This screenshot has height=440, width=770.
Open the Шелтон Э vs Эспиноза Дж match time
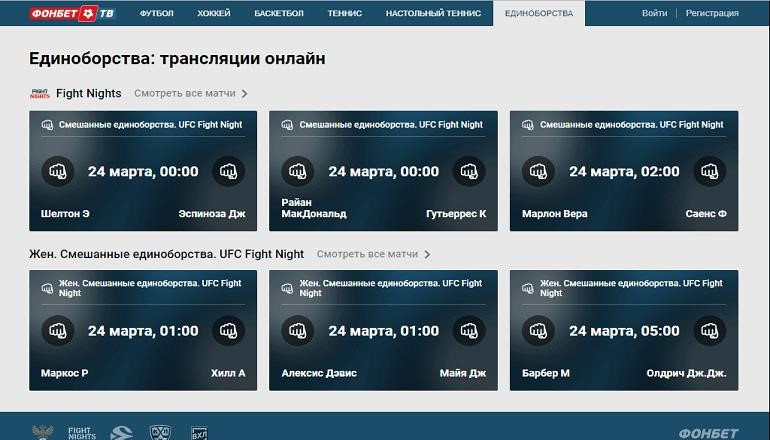[x=143, y=171]
